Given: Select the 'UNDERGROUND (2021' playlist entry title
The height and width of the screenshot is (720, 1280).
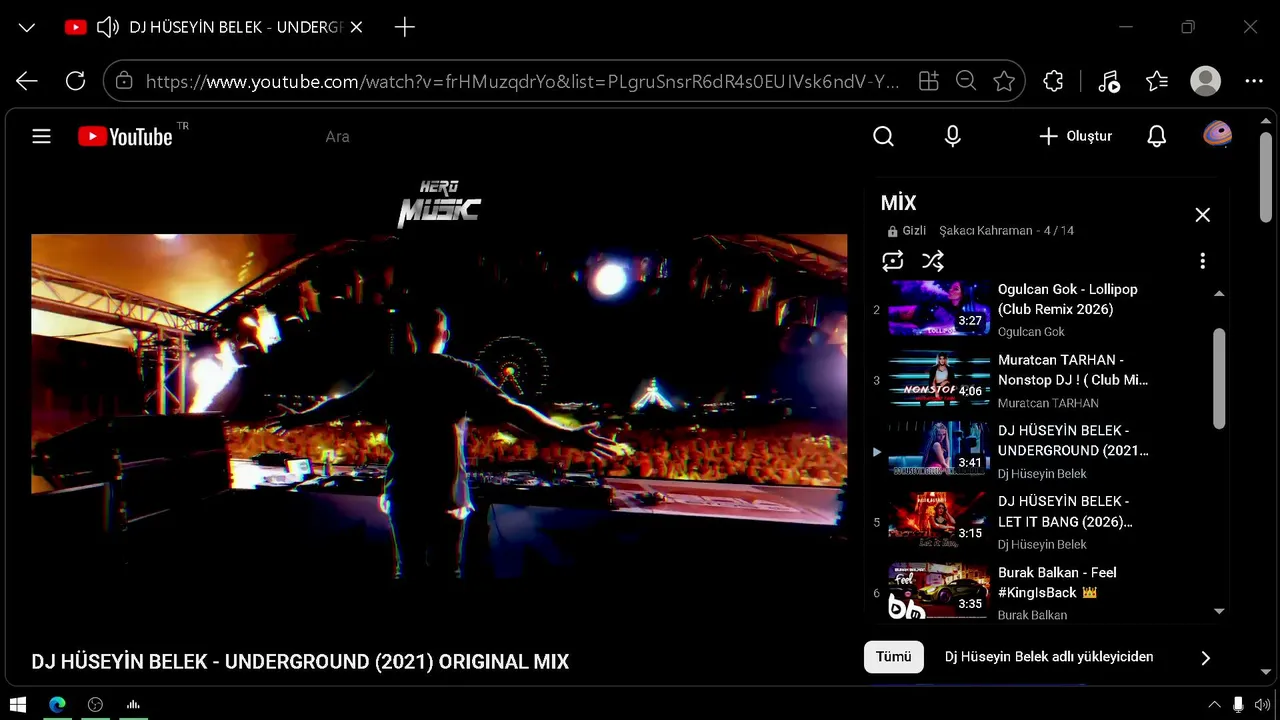Looking at the screenshot, I should (1073, 441).
